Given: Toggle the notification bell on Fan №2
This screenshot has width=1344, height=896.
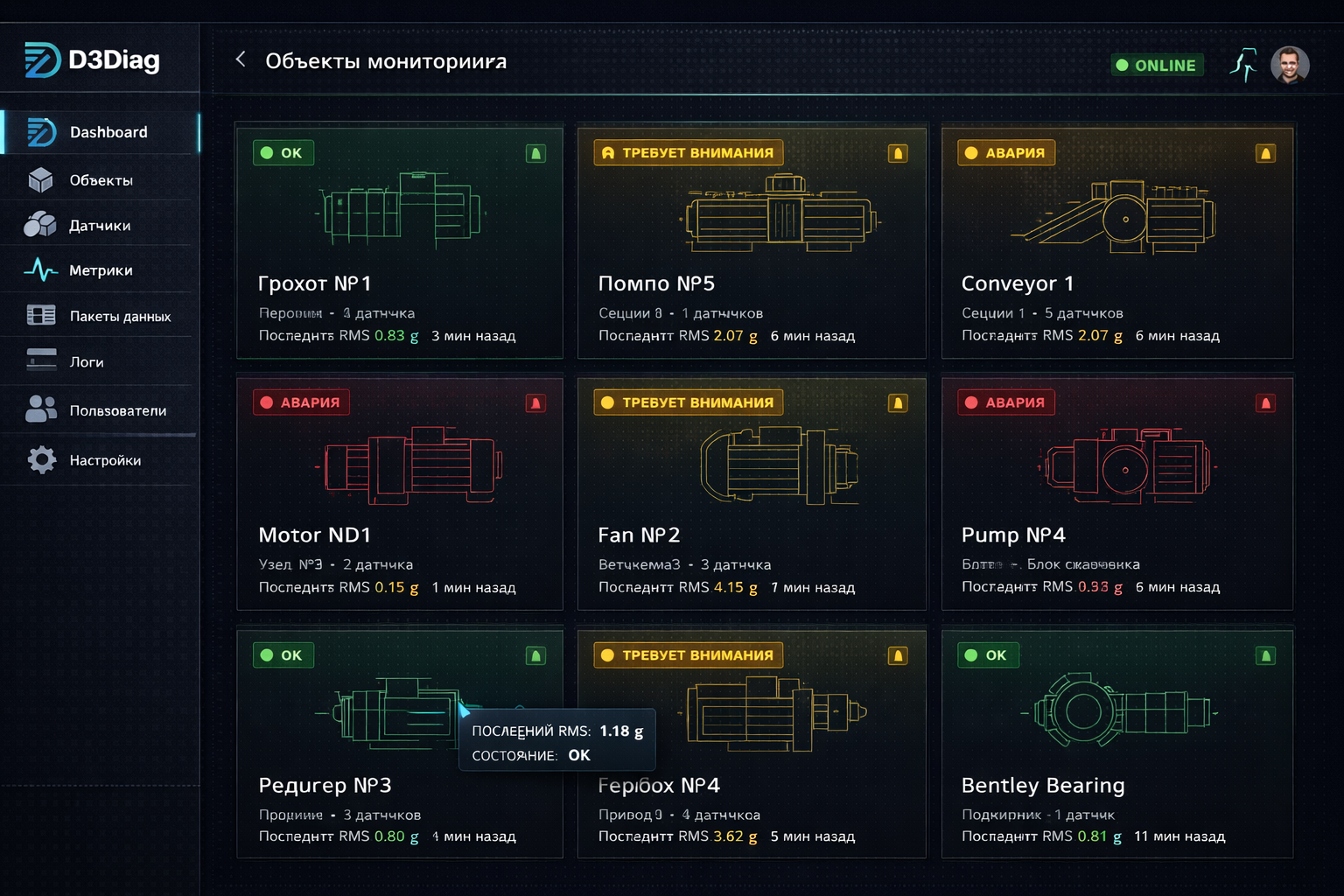Looking at the screenshot, I should (898, 402).
